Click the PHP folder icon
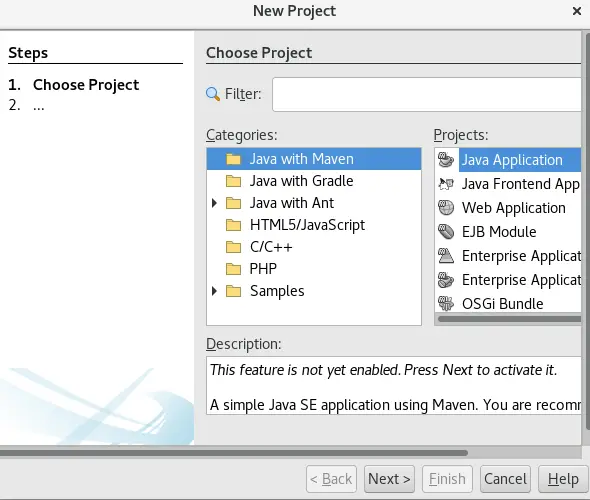 click(233, 269)
